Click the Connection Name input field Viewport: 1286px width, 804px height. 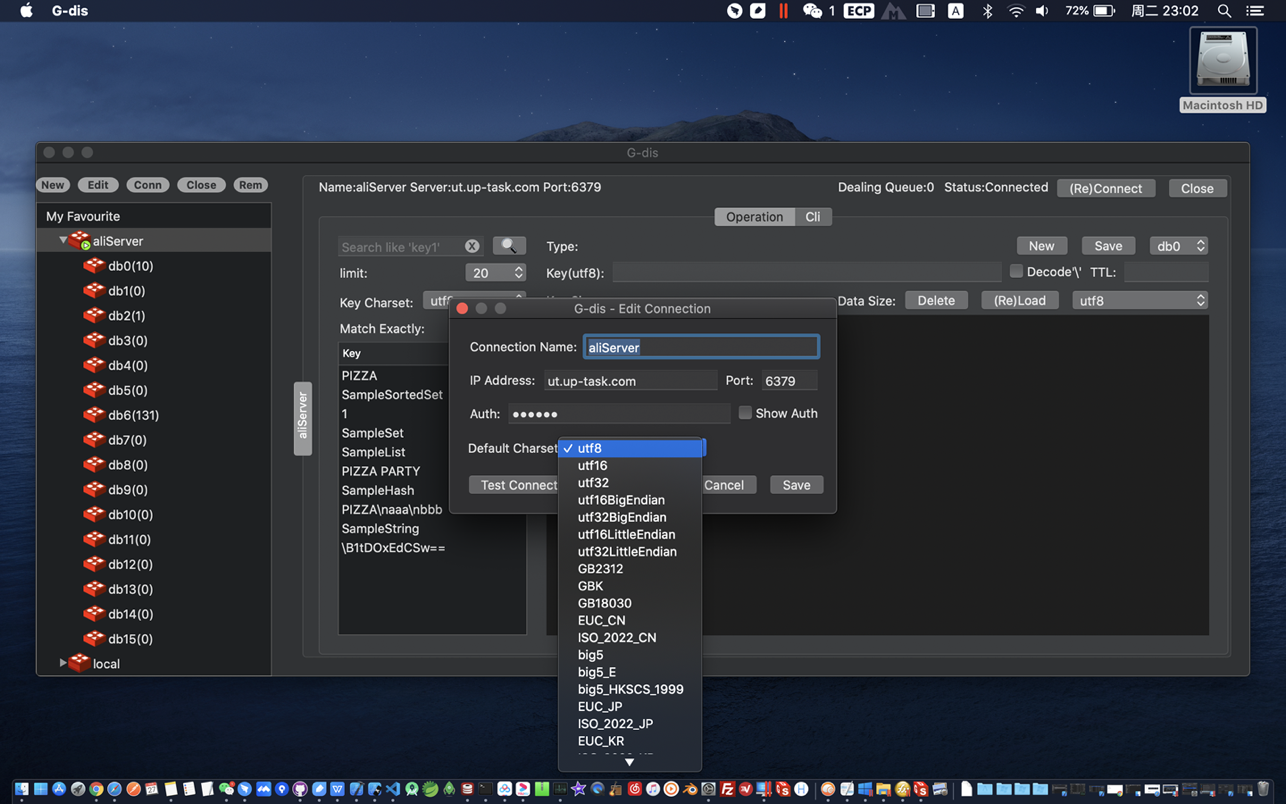point(701,347)
